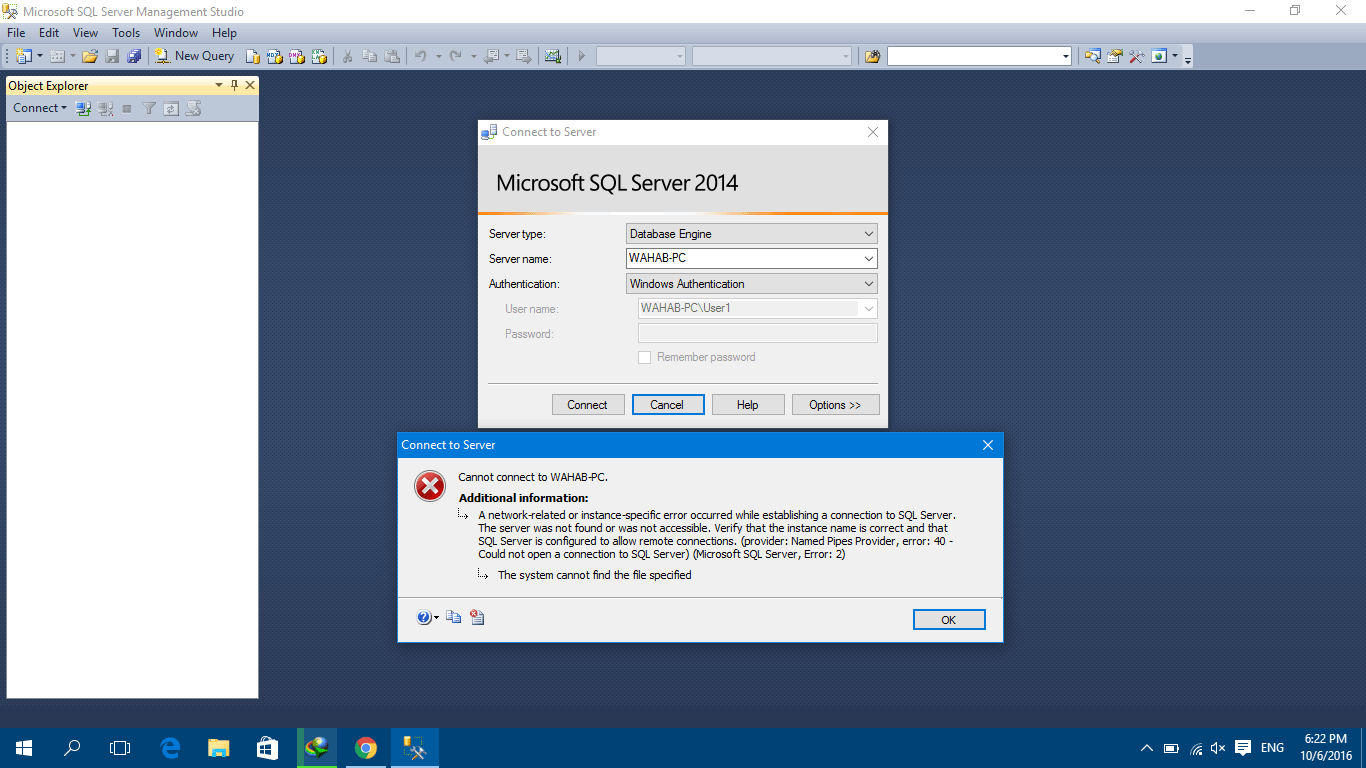Click the Object Explorer filter icon
Viewport: 1366px width, 768px height.
(x=149, y=108)
